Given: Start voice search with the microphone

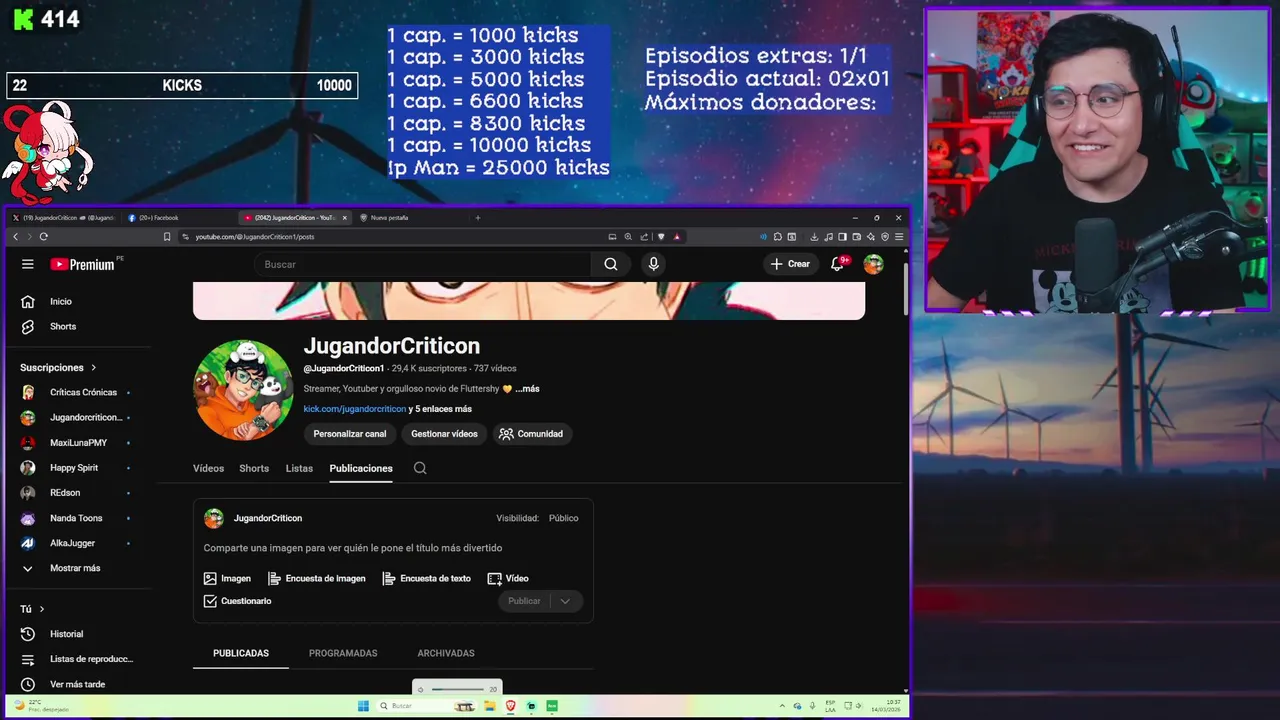Looking at the screenshot, I should point(653,264).
